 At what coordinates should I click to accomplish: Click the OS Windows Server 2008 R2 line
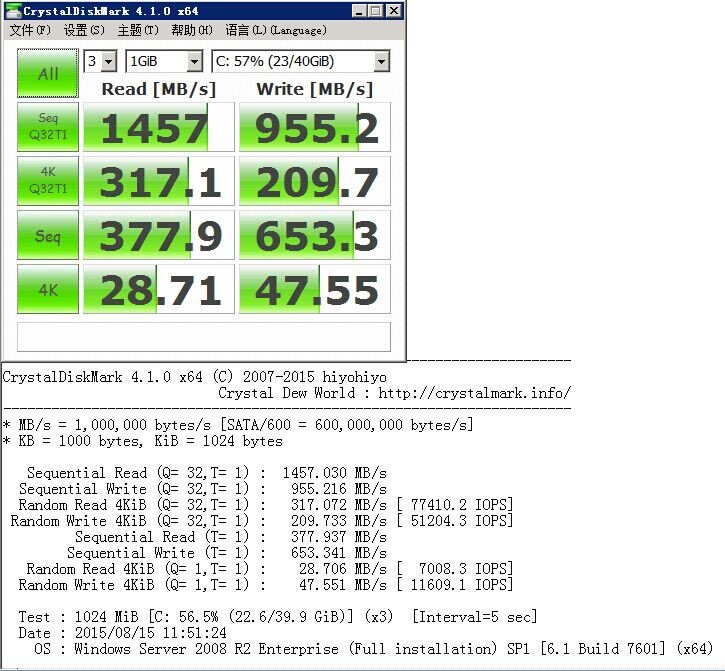374,649
